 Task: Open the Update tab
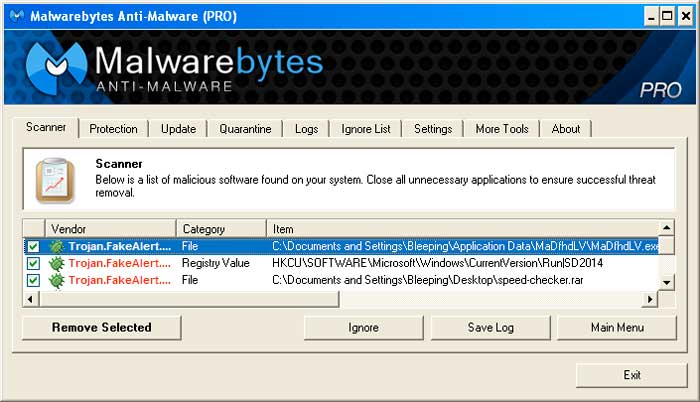coord(178,129)
